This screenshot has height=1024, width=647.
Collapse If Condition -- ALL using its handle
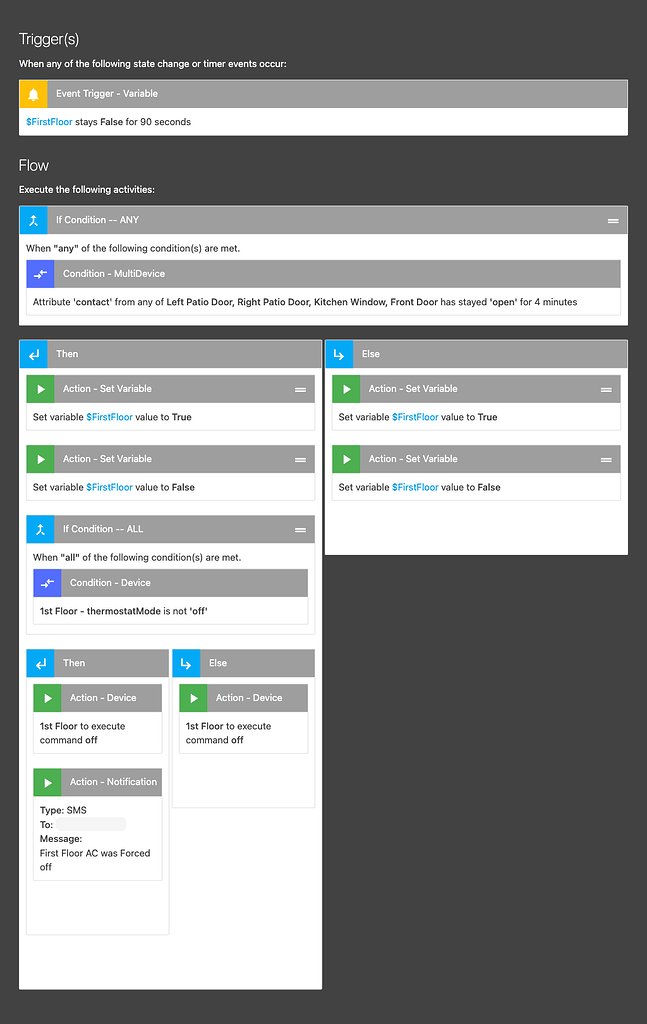tap(300, 528)
